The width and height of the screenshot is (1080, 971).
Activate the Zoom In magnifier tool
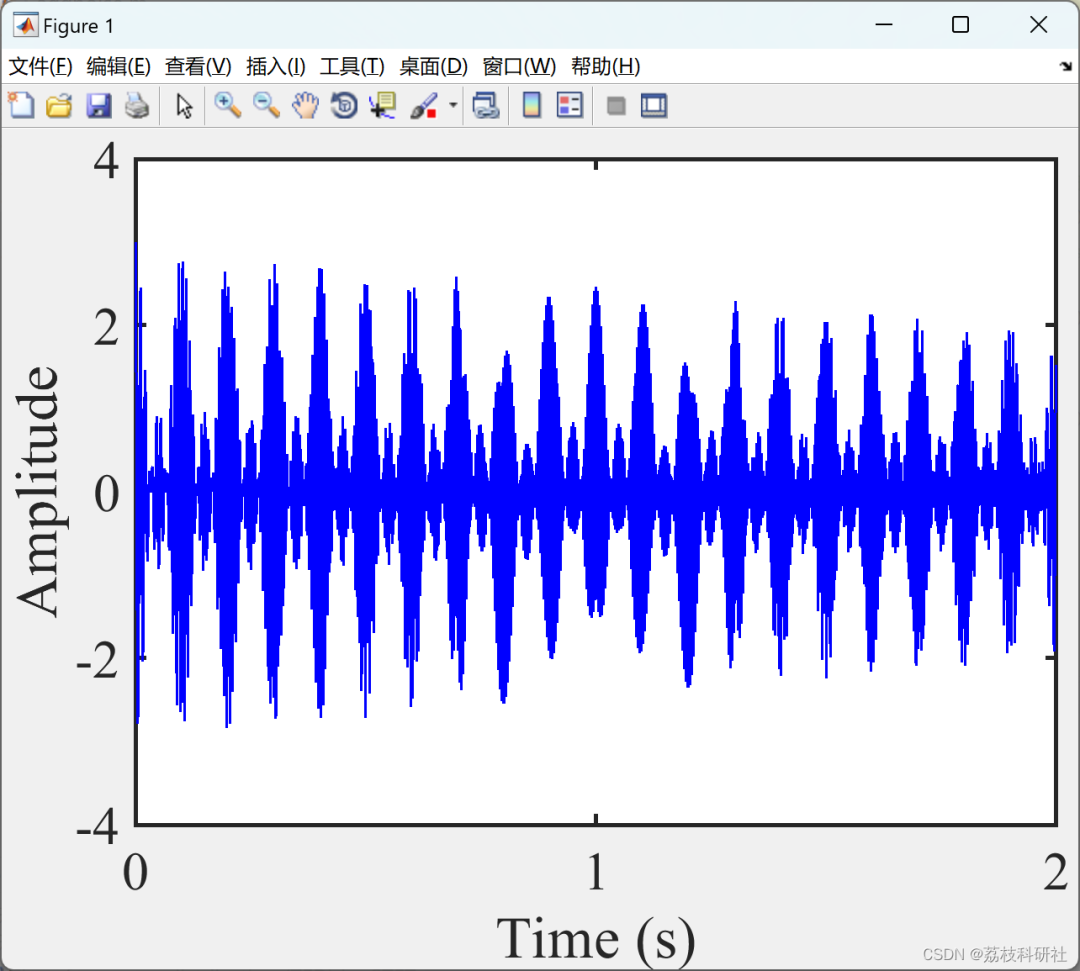coord(227,105)
